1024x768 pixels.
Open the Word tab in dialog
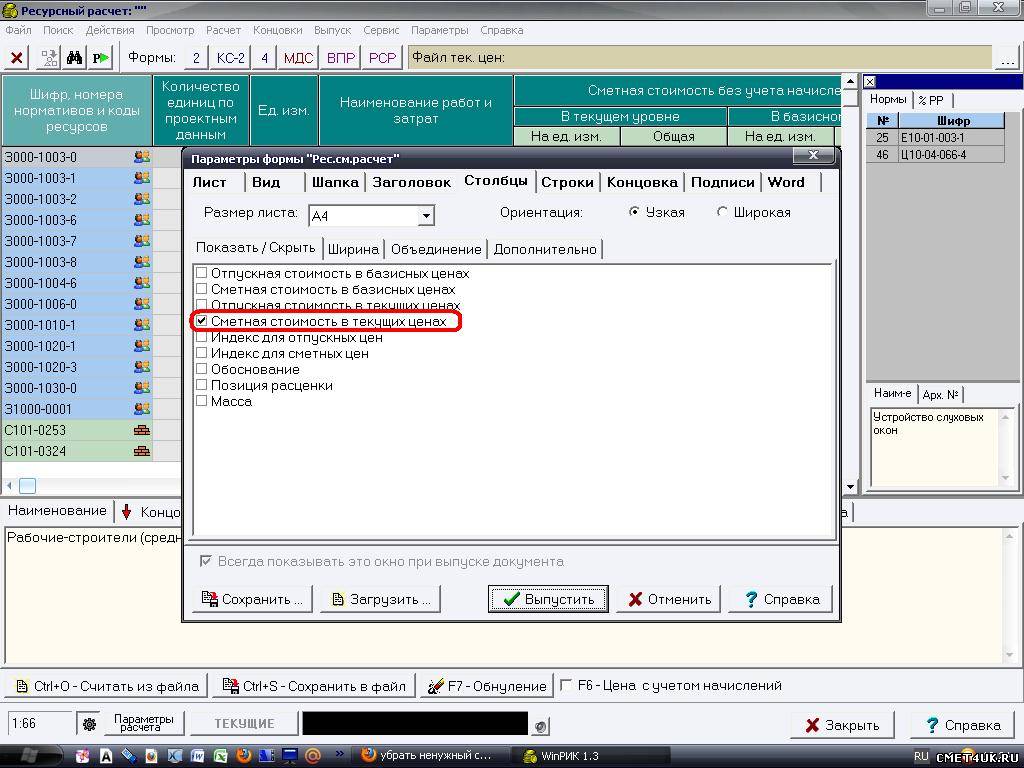click(786, 182)
